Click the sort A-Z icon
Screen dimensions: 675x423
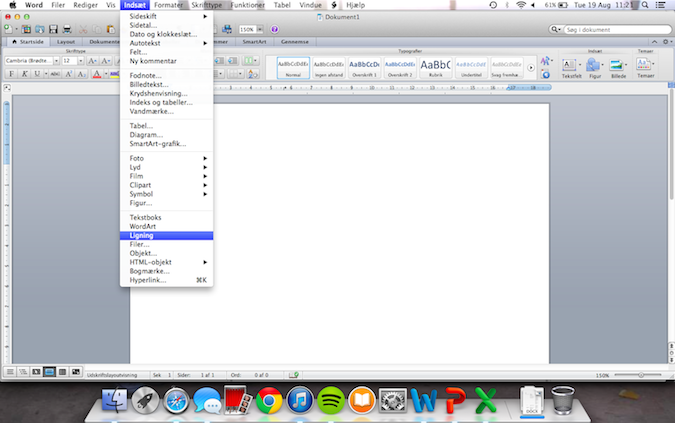pos(253,74)
